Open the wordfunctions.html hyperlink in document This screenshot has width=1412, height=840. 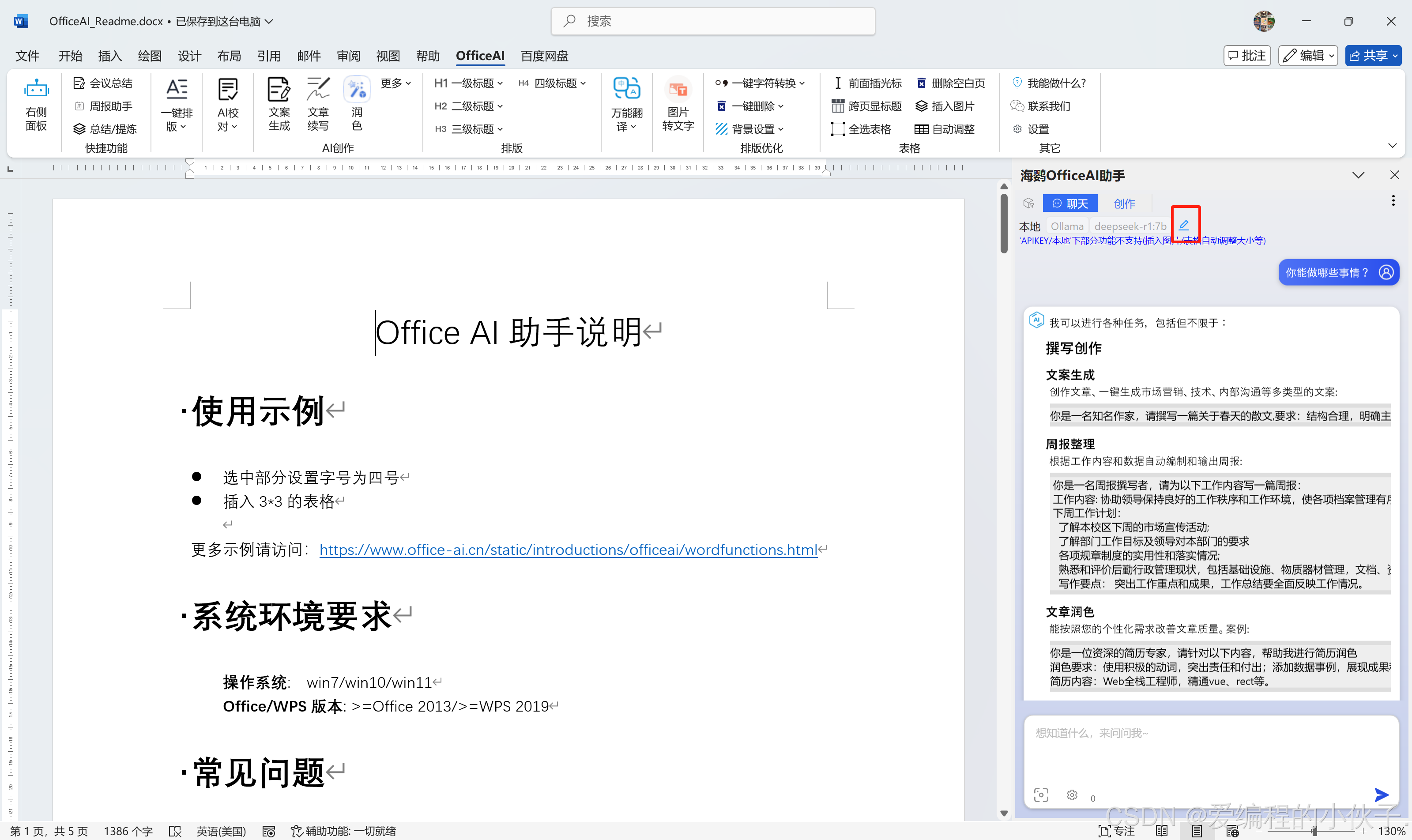[568, 549]
